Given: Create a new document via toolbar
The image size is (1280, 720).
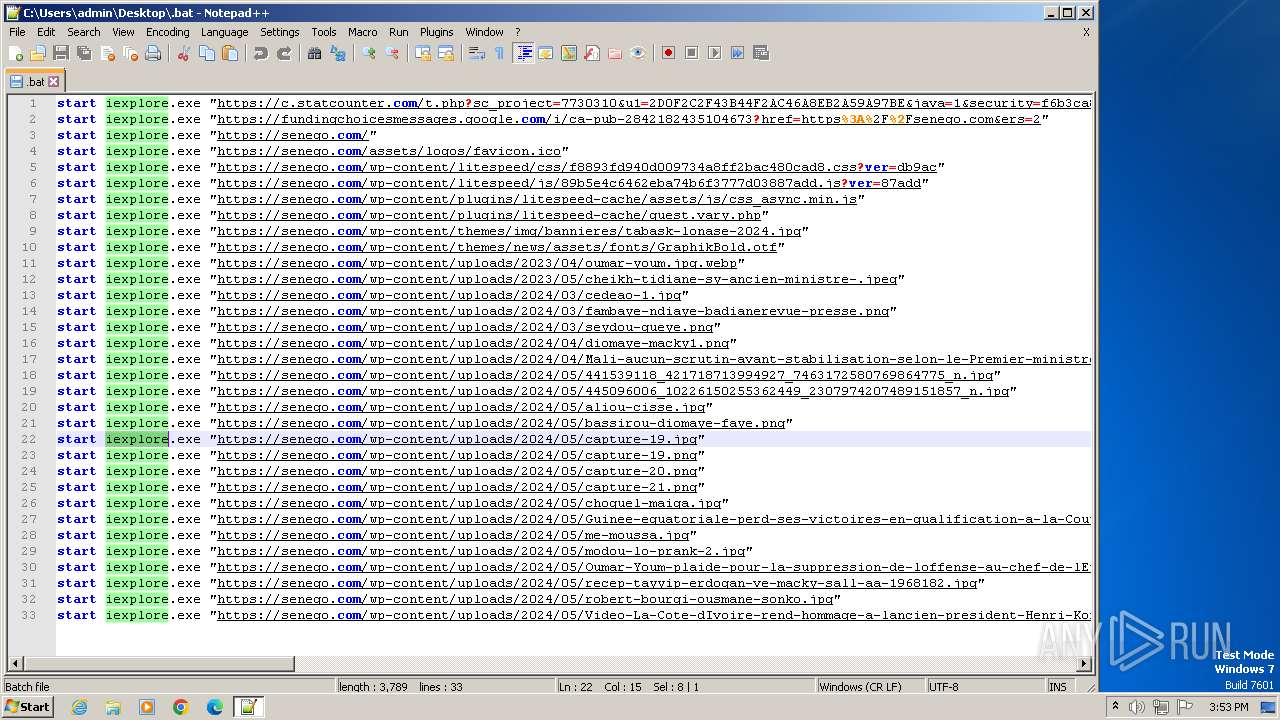Looking at the screenshot, I should (16, 53).
